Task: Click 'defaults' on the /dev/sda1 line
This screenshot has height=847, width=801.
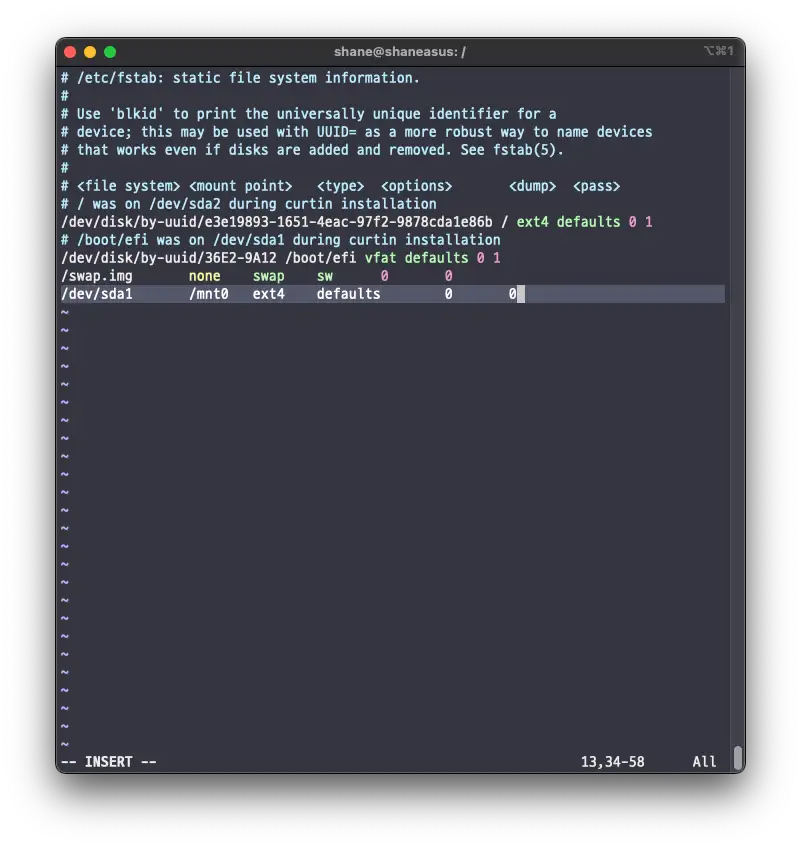Action: (348, 294)
